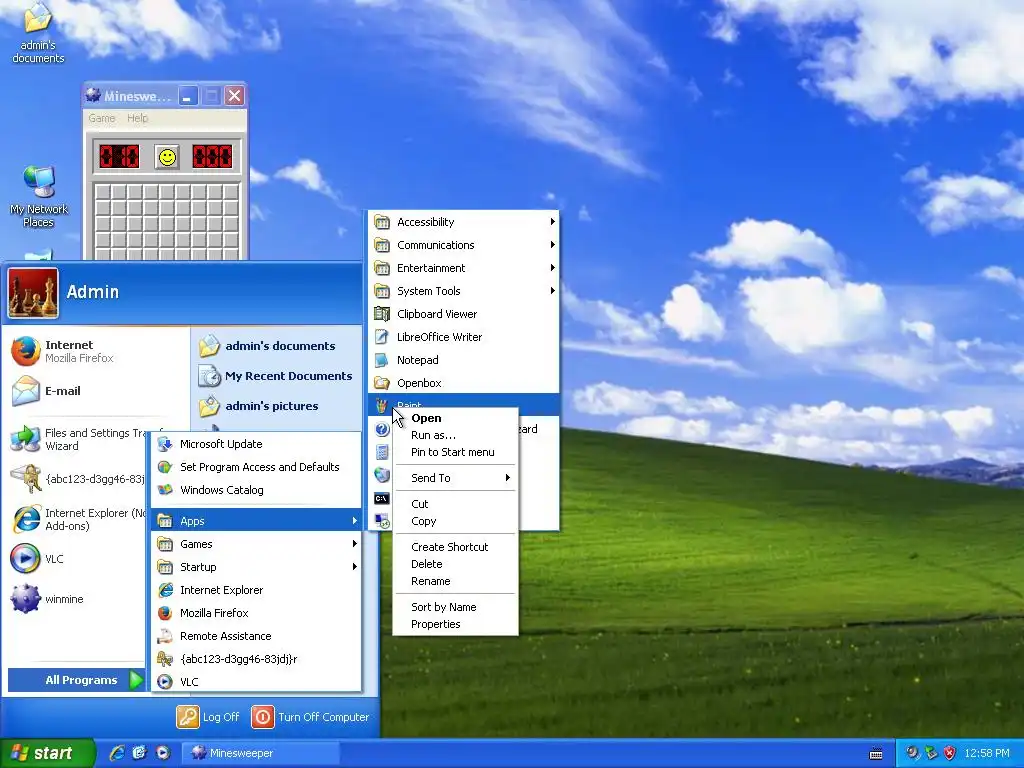Screen dimensions: 1024x768
Task: Expand the Accessibility submenu
Action: point(464,222)
